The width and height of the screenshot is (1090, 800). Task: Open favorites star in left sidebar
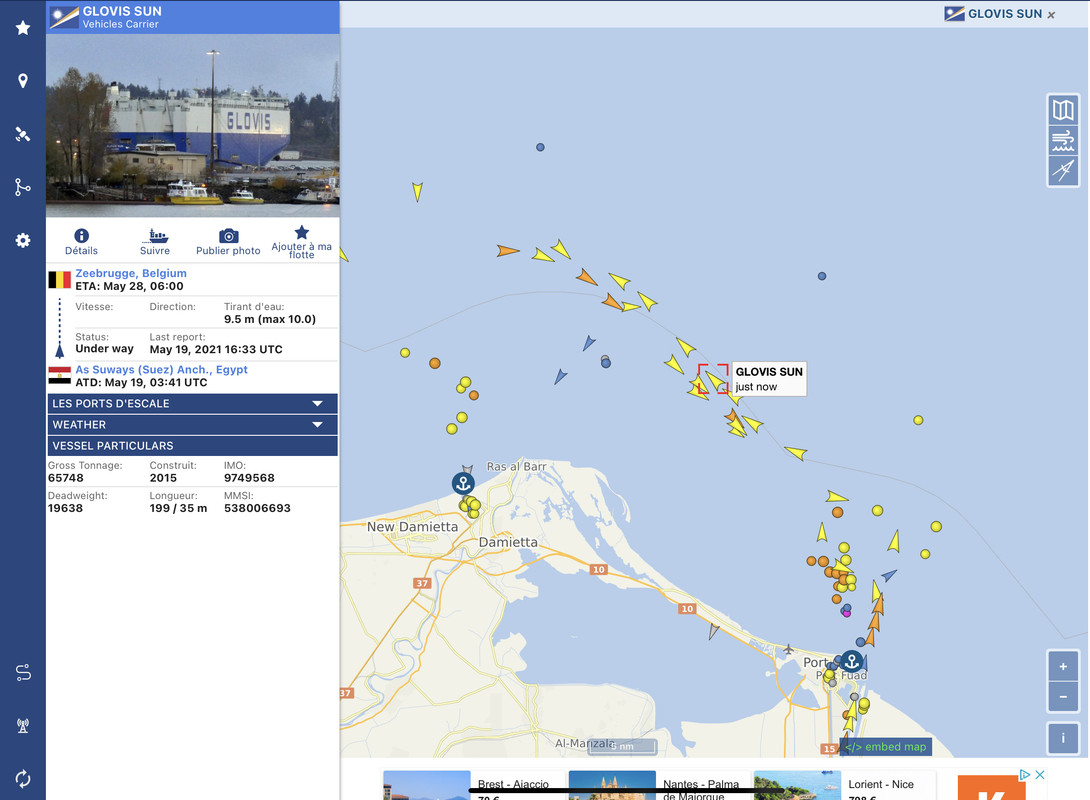[x=23, y=28]
